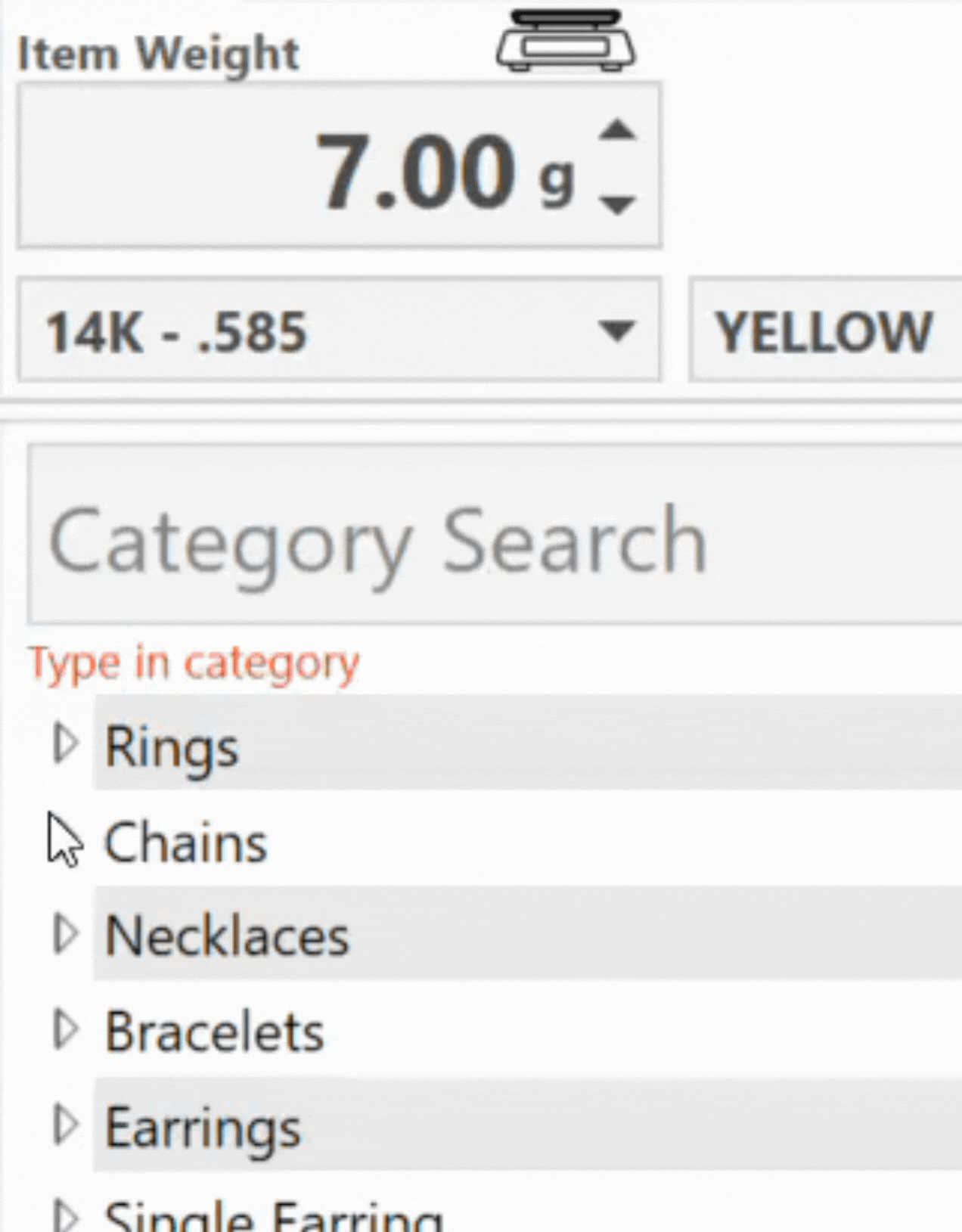Open the 14K - .585 karat dropdown
This screenshot has height=1232, width=962.
point(339,330)
